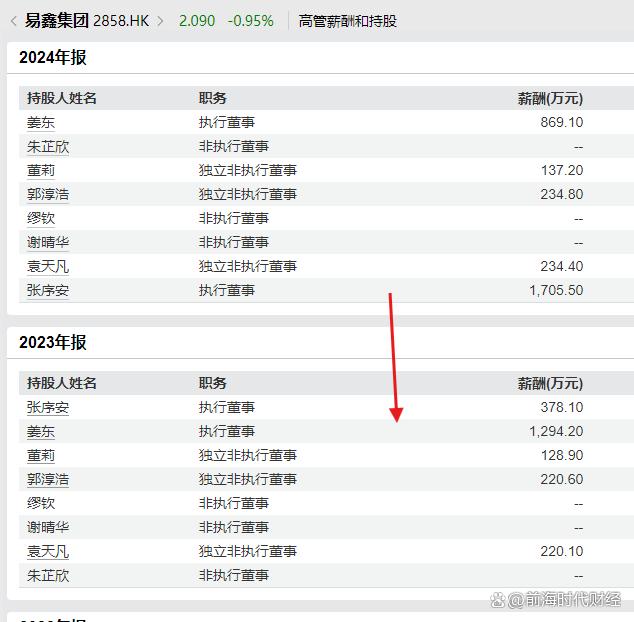Select salary value 234.80
634x622 pixels.
click(562, 194)
